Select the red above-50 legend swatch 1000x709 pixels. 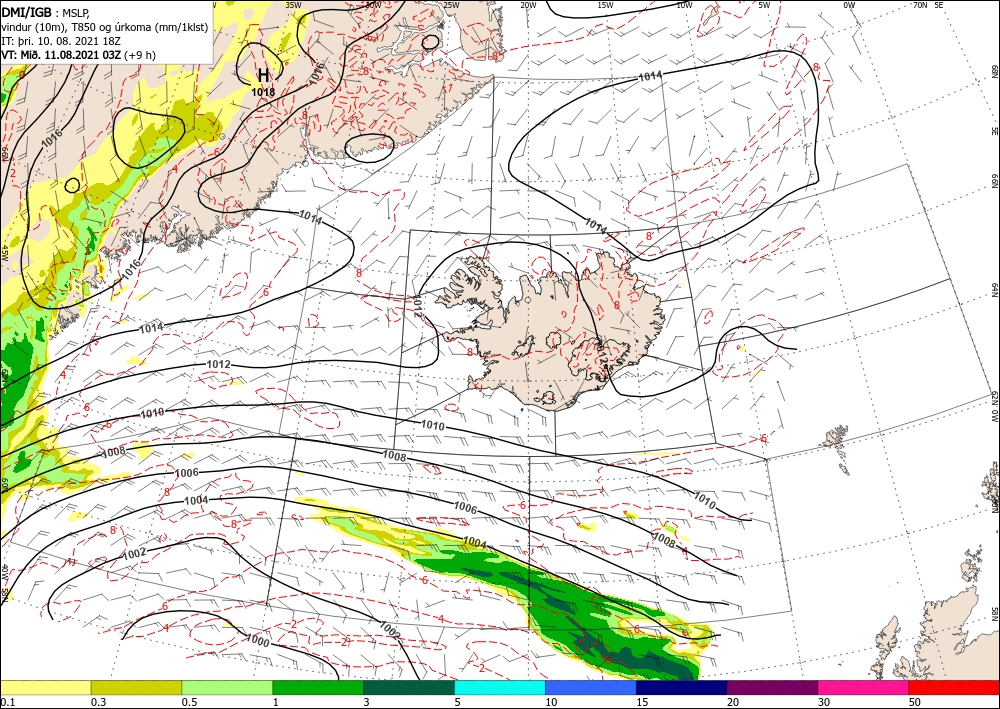click(954, 687)
